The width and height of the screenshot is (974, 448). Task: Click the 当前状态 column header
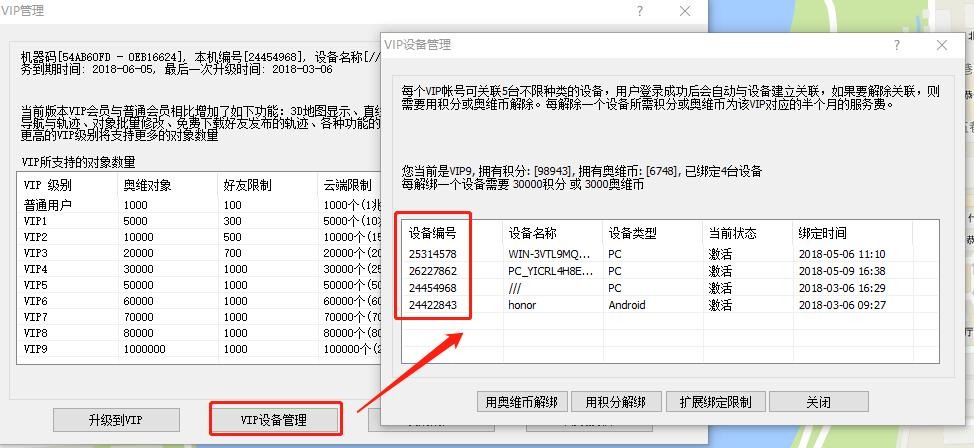(x=732, y=233)
